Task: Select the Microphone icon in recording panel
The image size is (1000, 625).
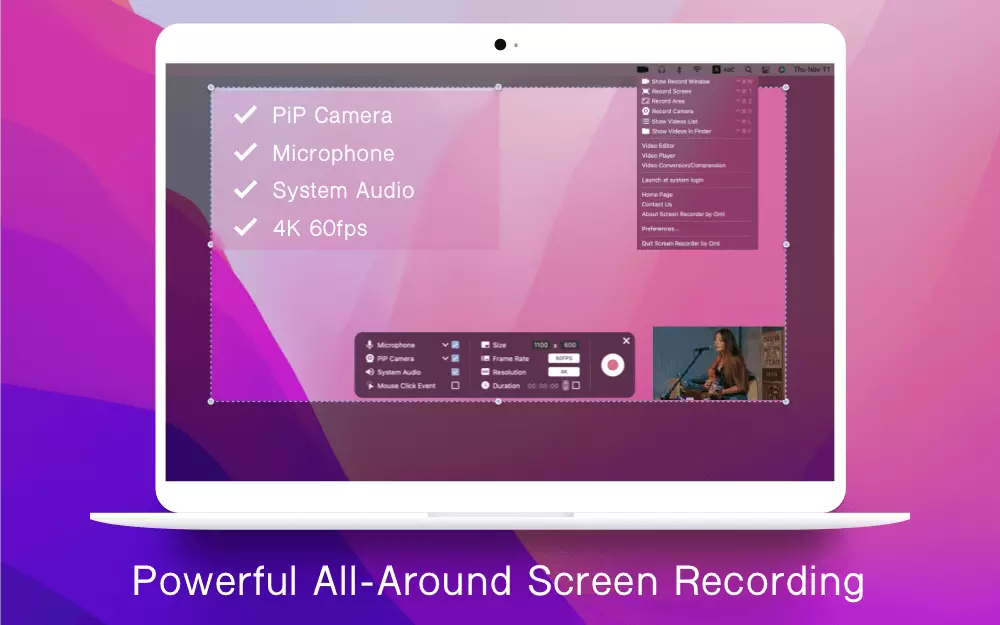Action: click(369, 343)
